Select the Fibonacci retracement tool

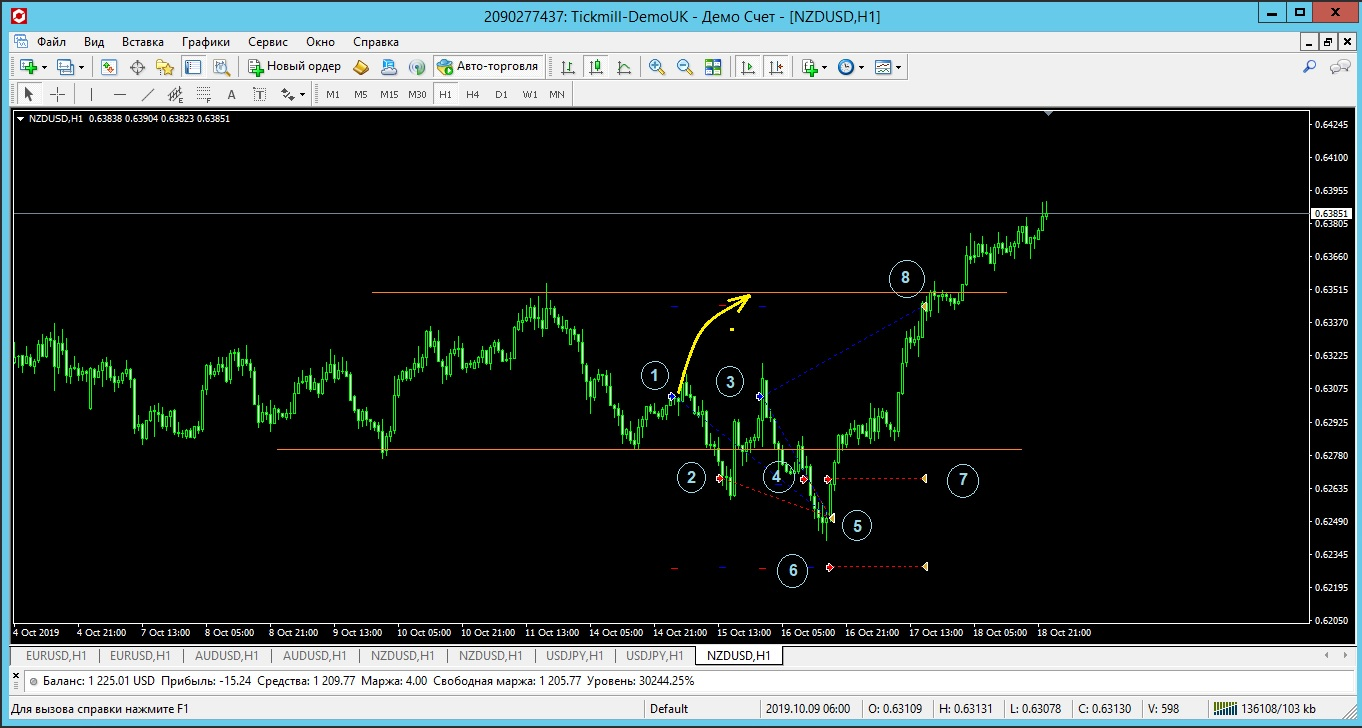tap(204, 94)
